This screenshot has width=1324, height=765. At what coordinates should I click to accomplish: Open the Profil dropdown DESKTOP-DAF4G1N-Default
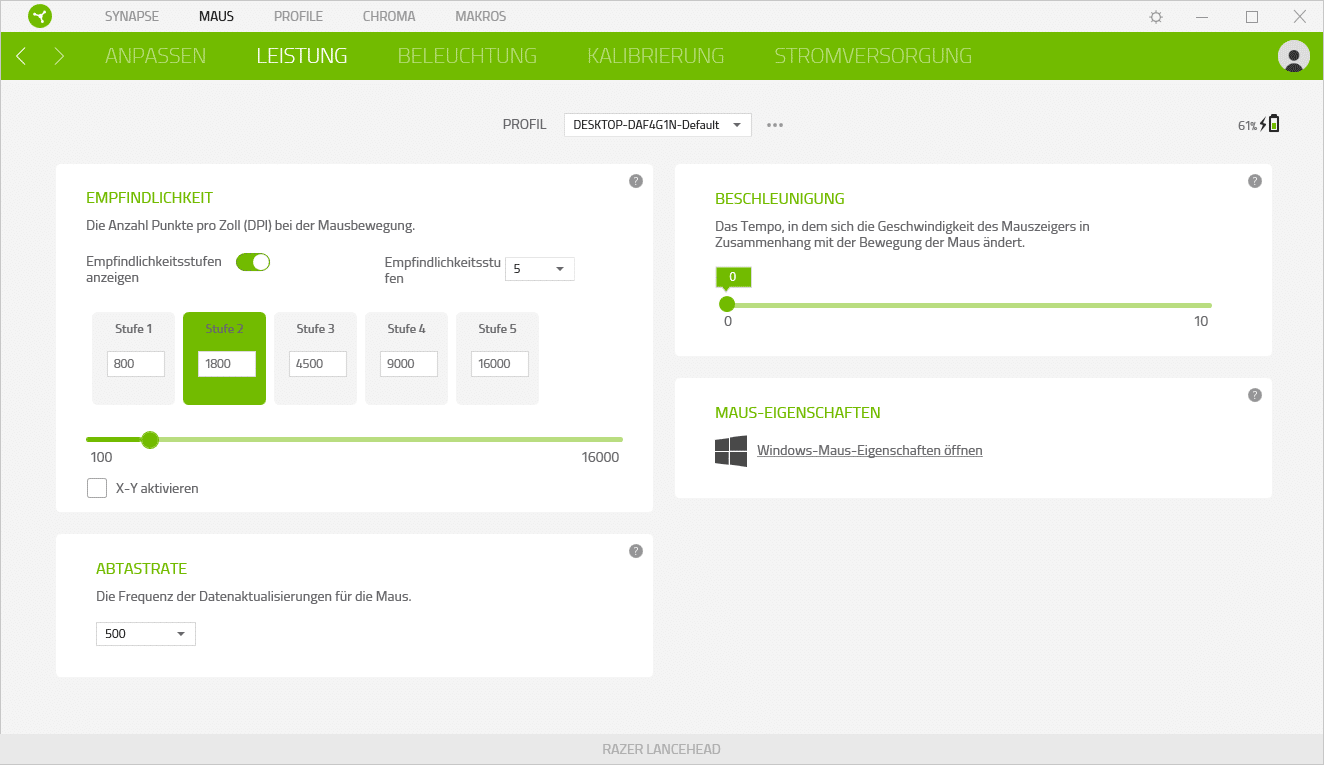tap(657, 125)
